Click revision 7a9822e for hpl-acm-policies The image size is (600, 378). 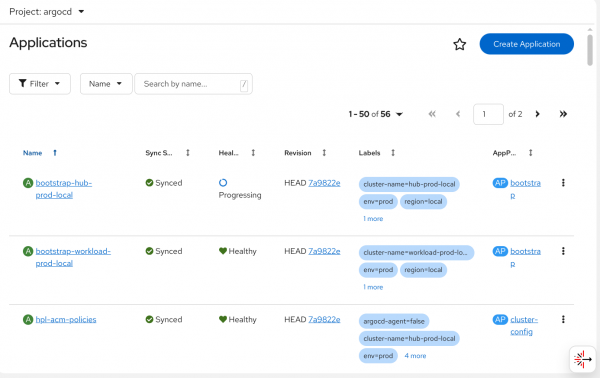pos(324,319)
